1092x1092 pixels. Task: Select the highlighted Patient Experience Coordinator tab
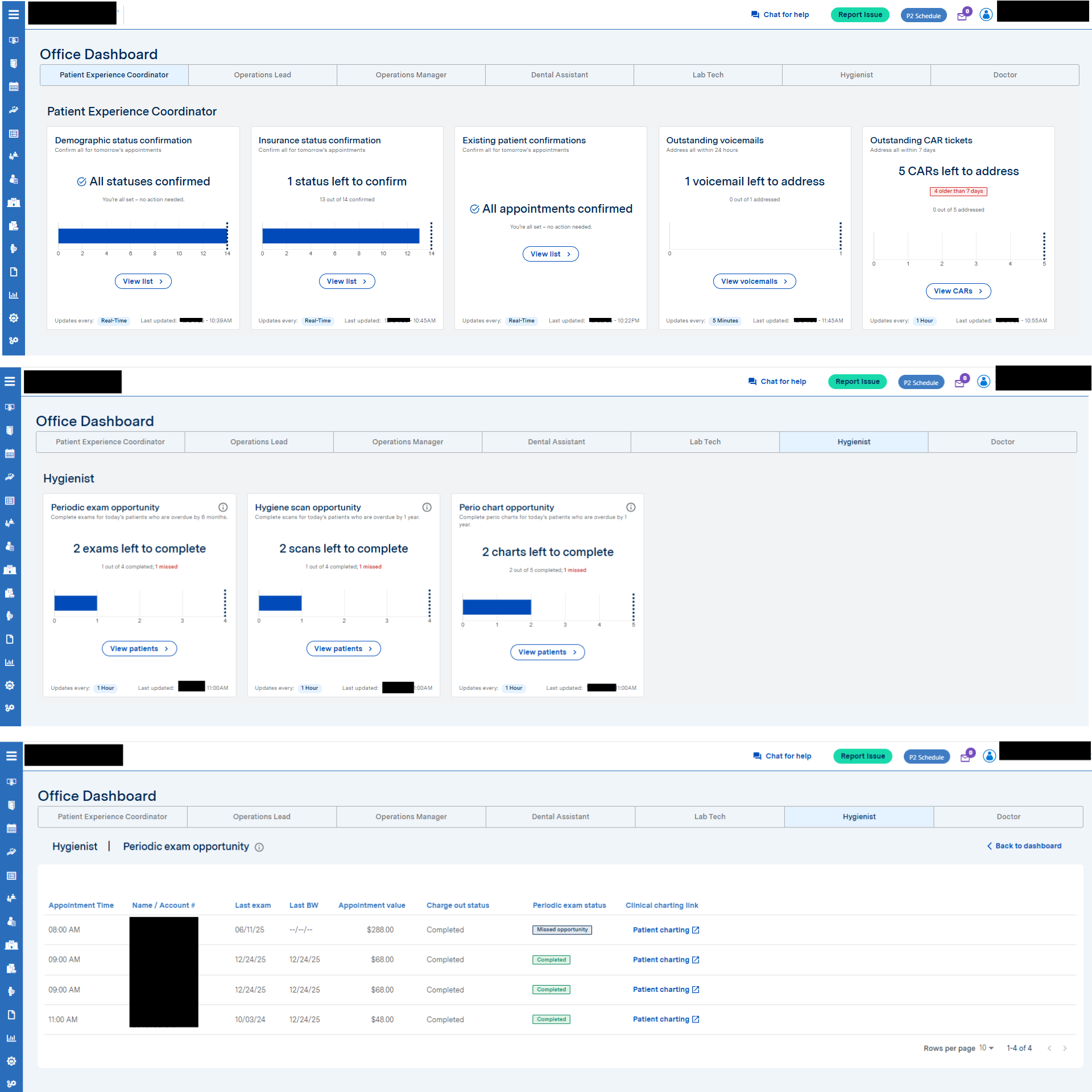pyautogui.click(x=114, y=75)
